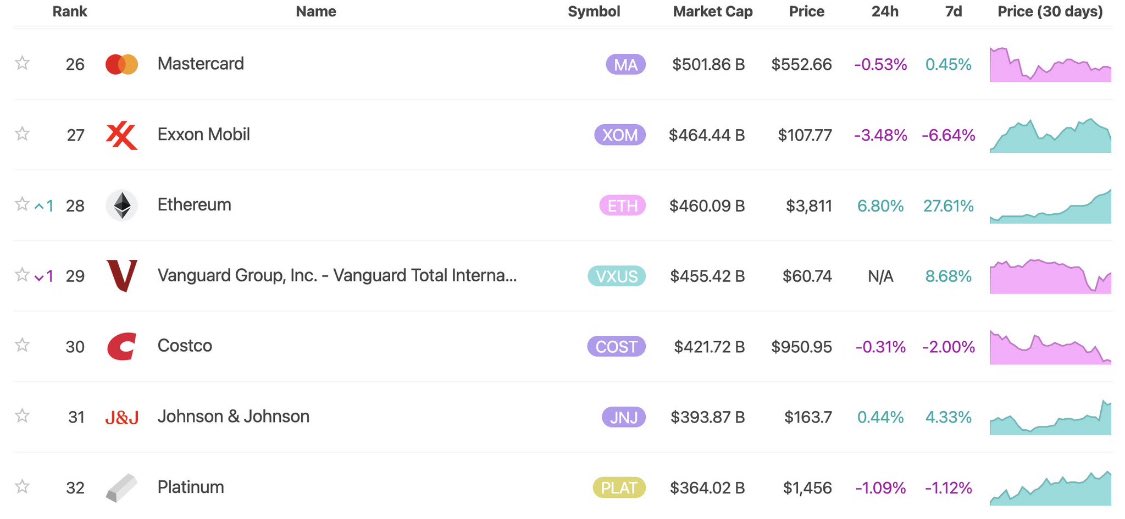Open the Johnson & Johnson name link
Image resolution: width=1125 pixels, height=519 pixels.
(x=233, y=416)
